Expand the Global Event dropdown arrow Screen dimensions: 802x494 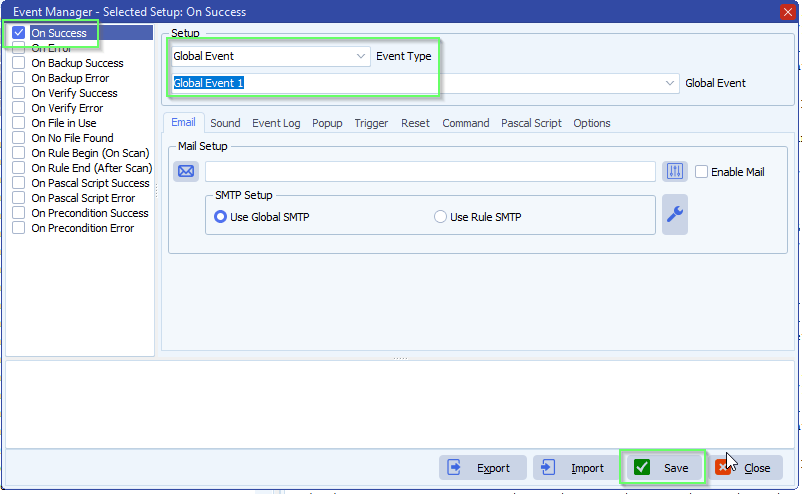670,83
